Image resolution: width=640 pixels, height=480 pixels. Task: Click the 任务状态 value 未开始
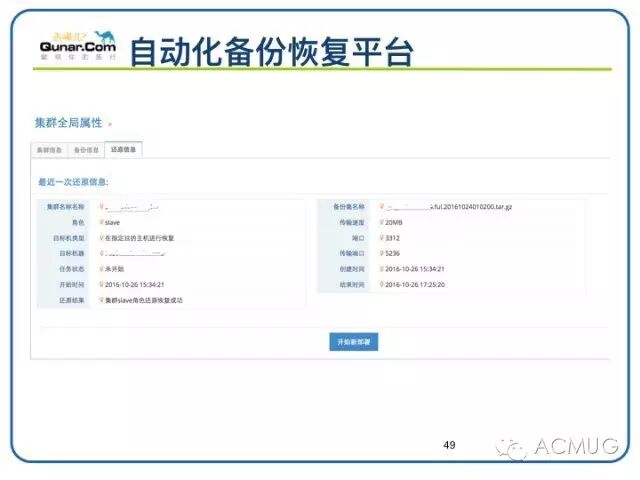(x=114, y=269)
